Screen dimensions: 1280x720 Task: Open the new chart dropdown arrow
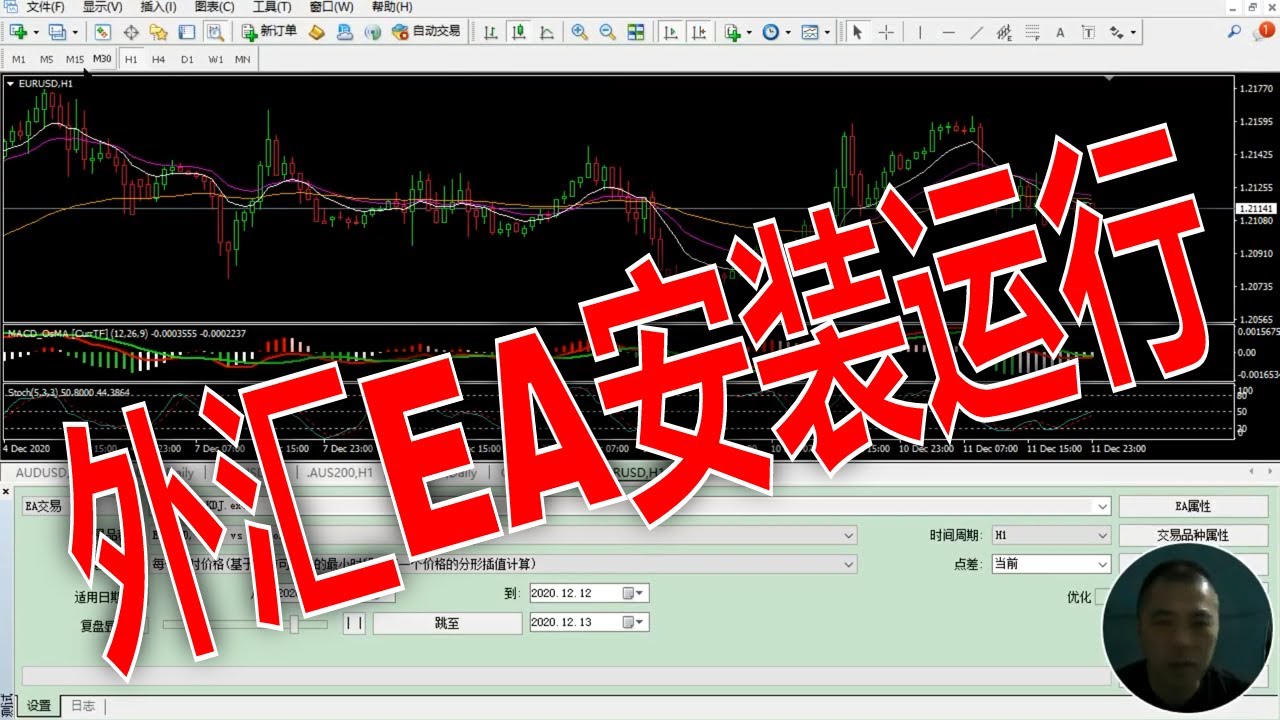pyautogui.click(x=35, y=32)
